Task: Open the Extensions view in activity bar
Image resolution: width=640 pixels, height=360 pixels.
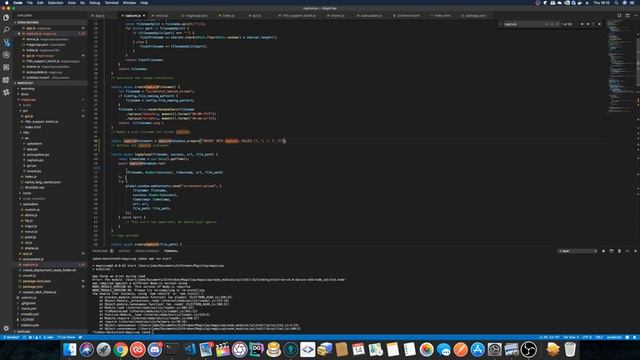Action: click(6, 67)
